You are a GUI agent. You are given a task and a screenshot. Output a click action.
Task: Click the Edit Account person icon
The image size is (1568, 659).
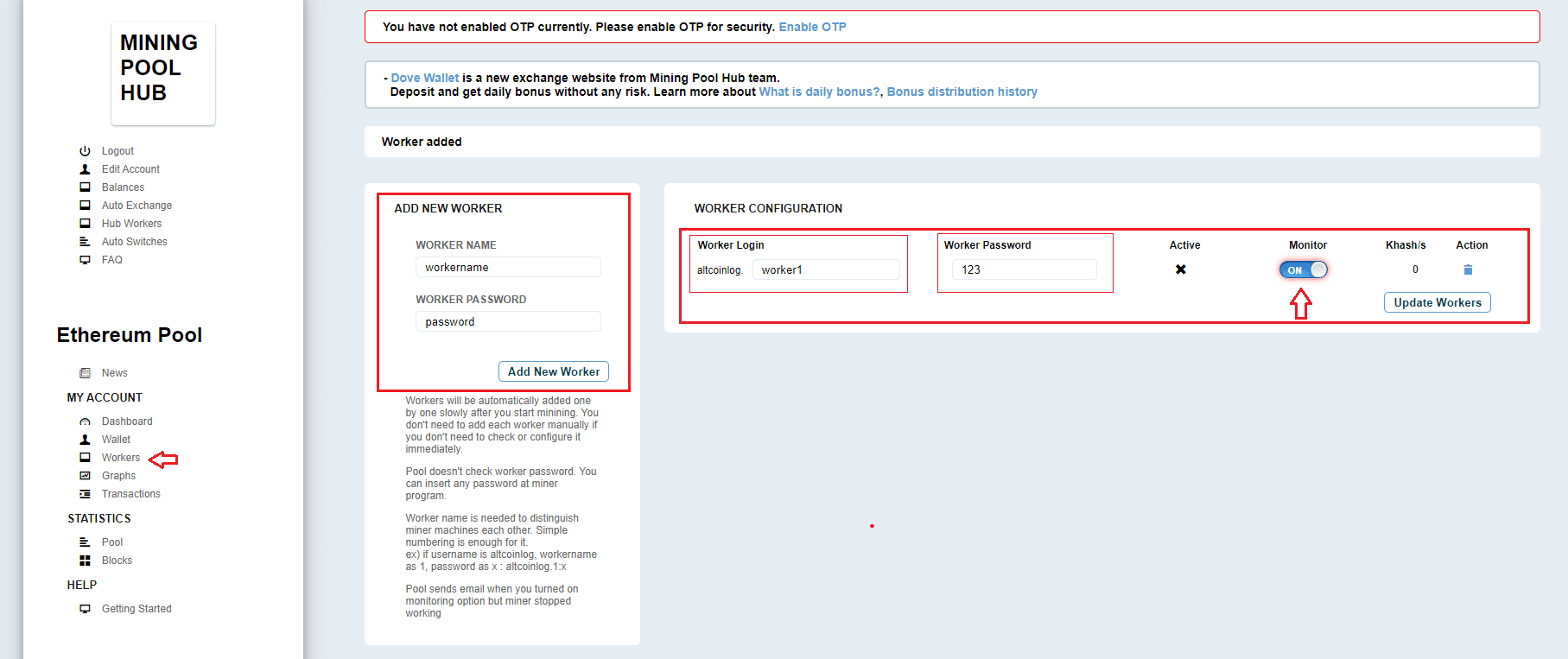[85, 169]
